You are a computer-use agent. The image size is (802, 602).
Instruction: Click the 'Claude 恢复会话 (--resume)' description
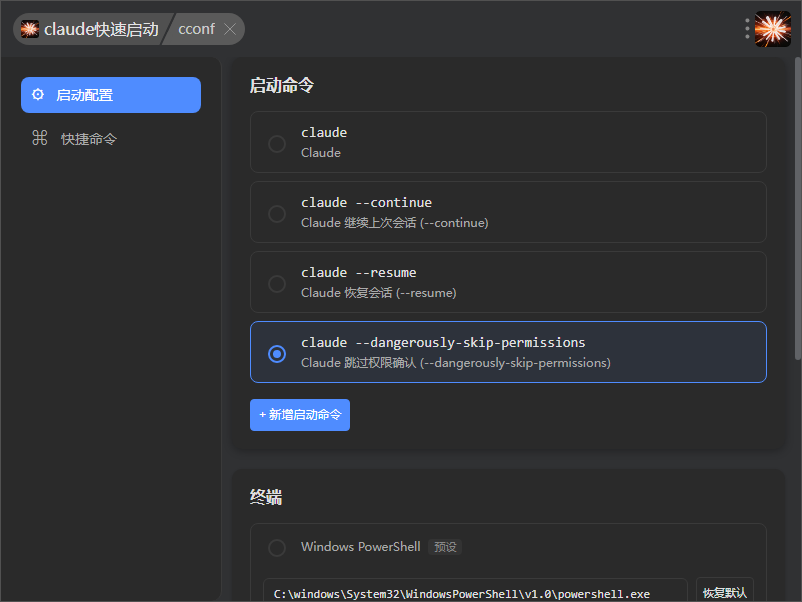point(378,293)
